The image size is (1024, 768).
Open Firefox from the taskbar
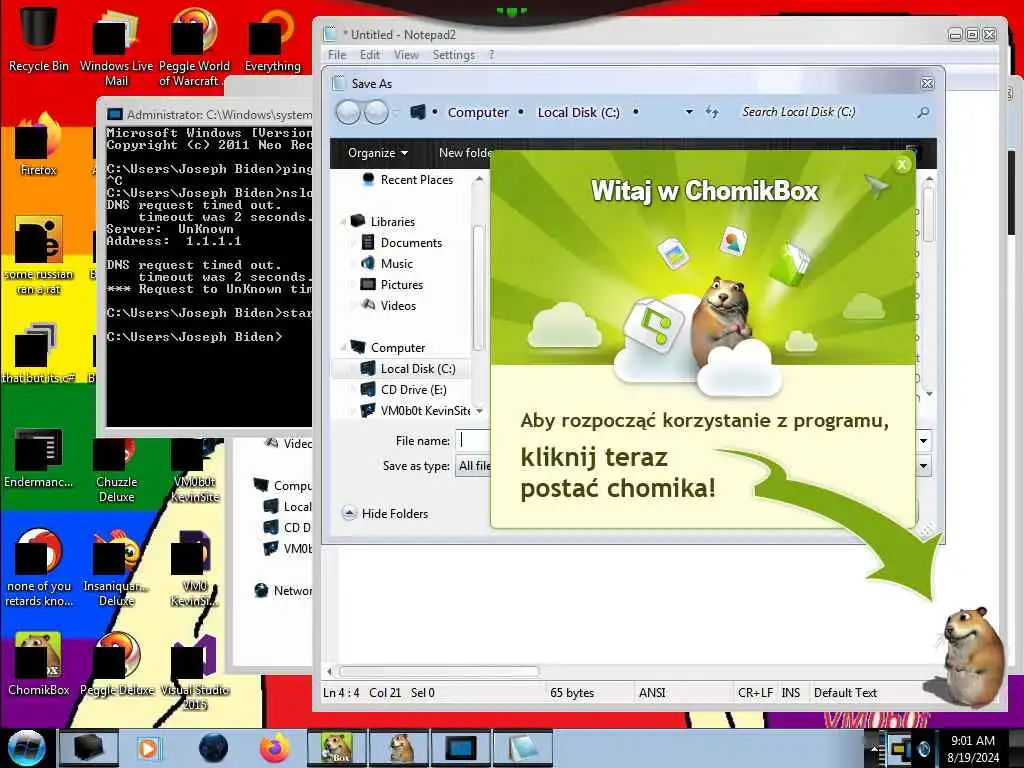275,748
